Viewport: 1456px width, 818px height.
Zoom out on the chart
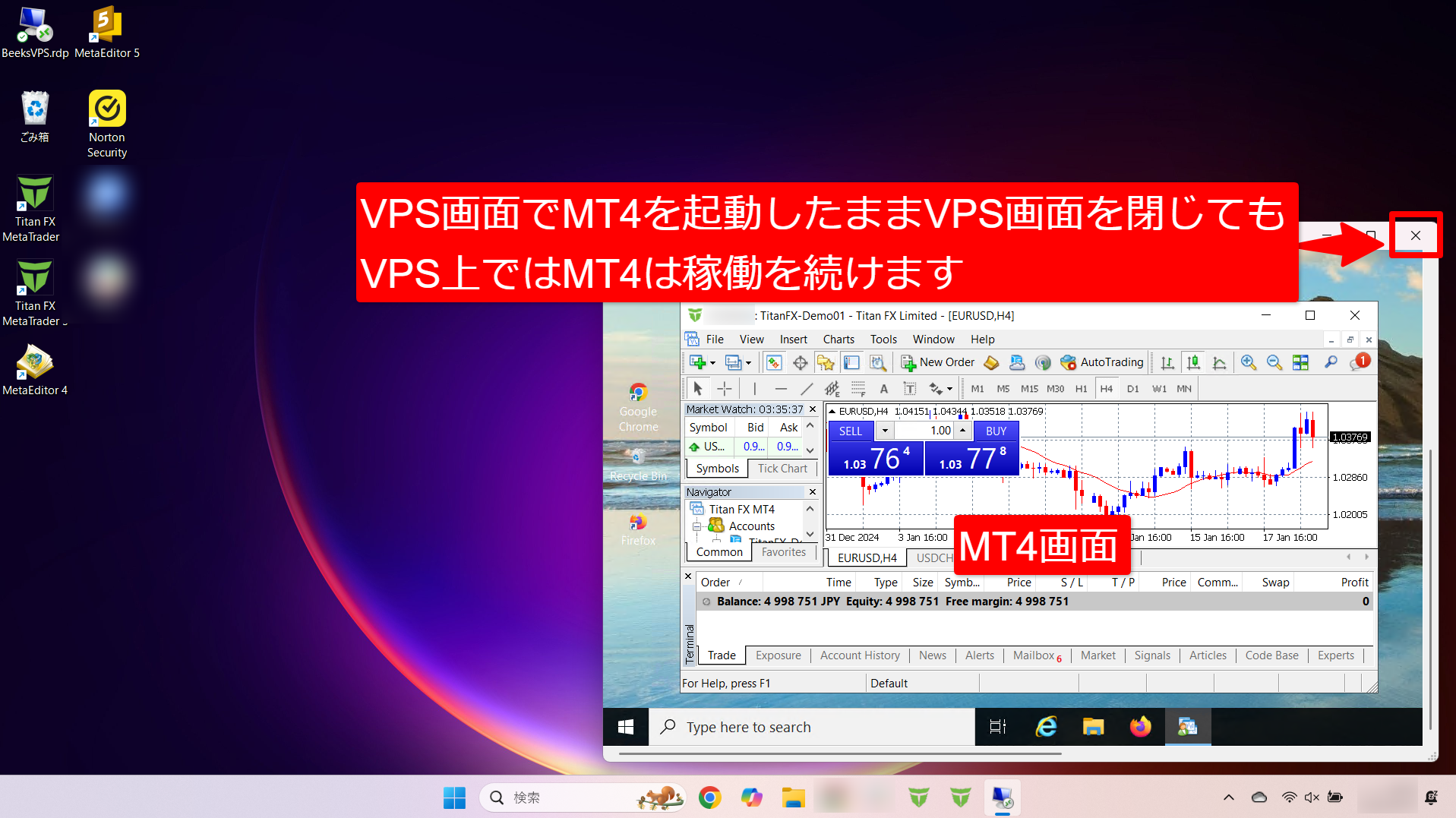[1274, 363]
